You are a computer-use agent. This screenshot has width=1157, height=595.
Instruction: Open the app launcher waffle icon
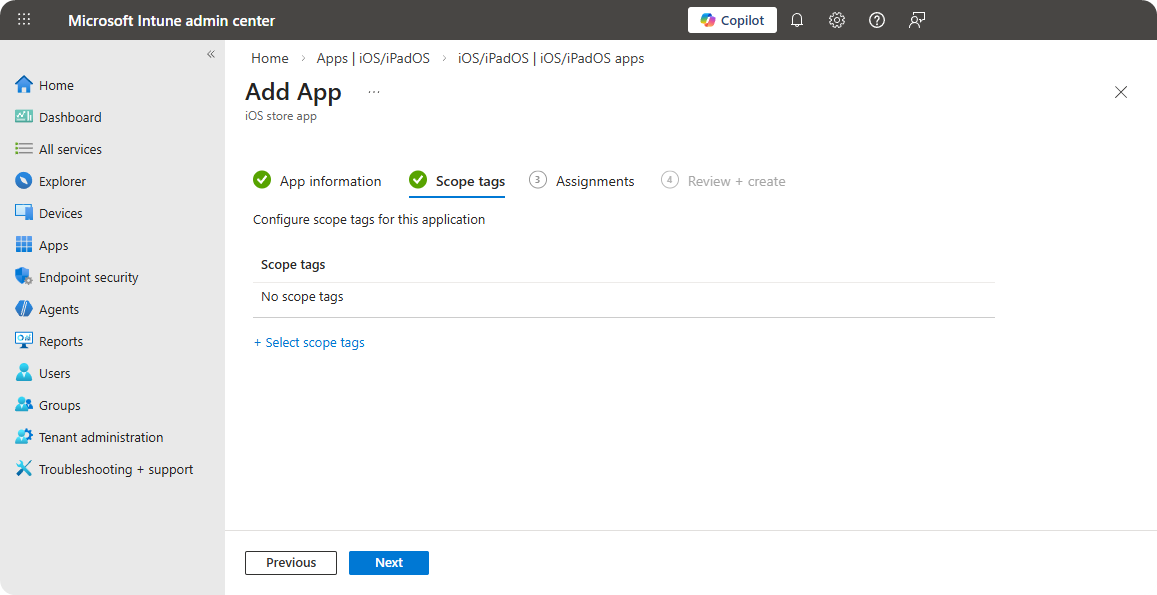(x=24, y=20)
